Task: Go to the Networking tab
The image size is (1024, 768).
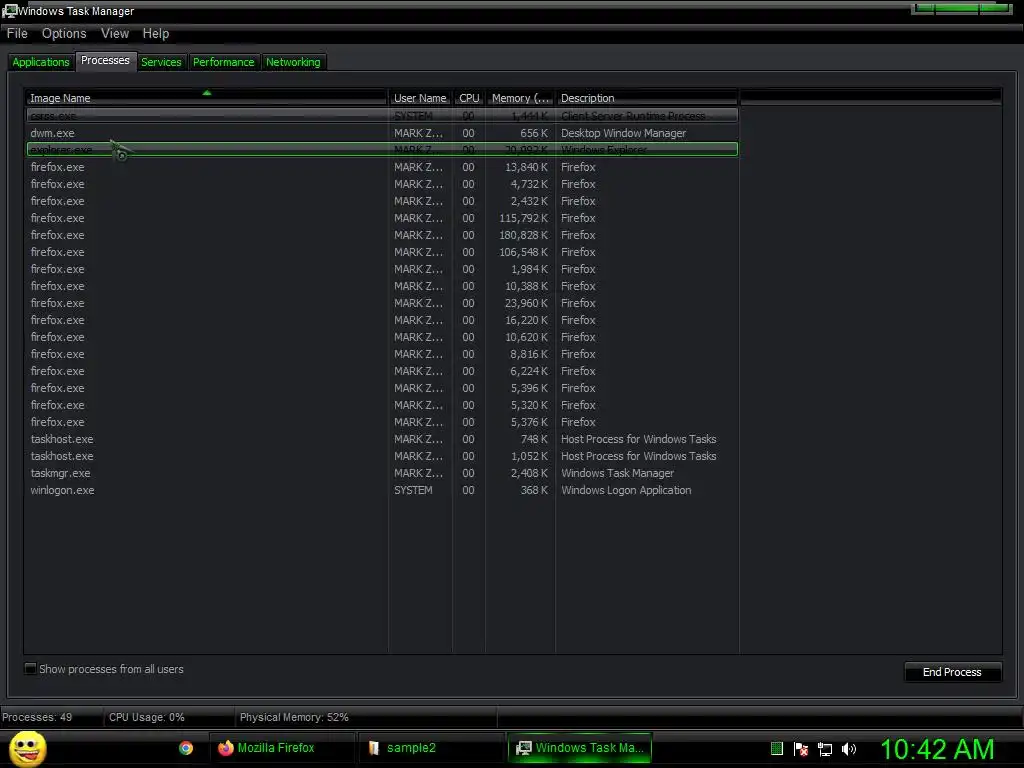Action: click(293, 62)
